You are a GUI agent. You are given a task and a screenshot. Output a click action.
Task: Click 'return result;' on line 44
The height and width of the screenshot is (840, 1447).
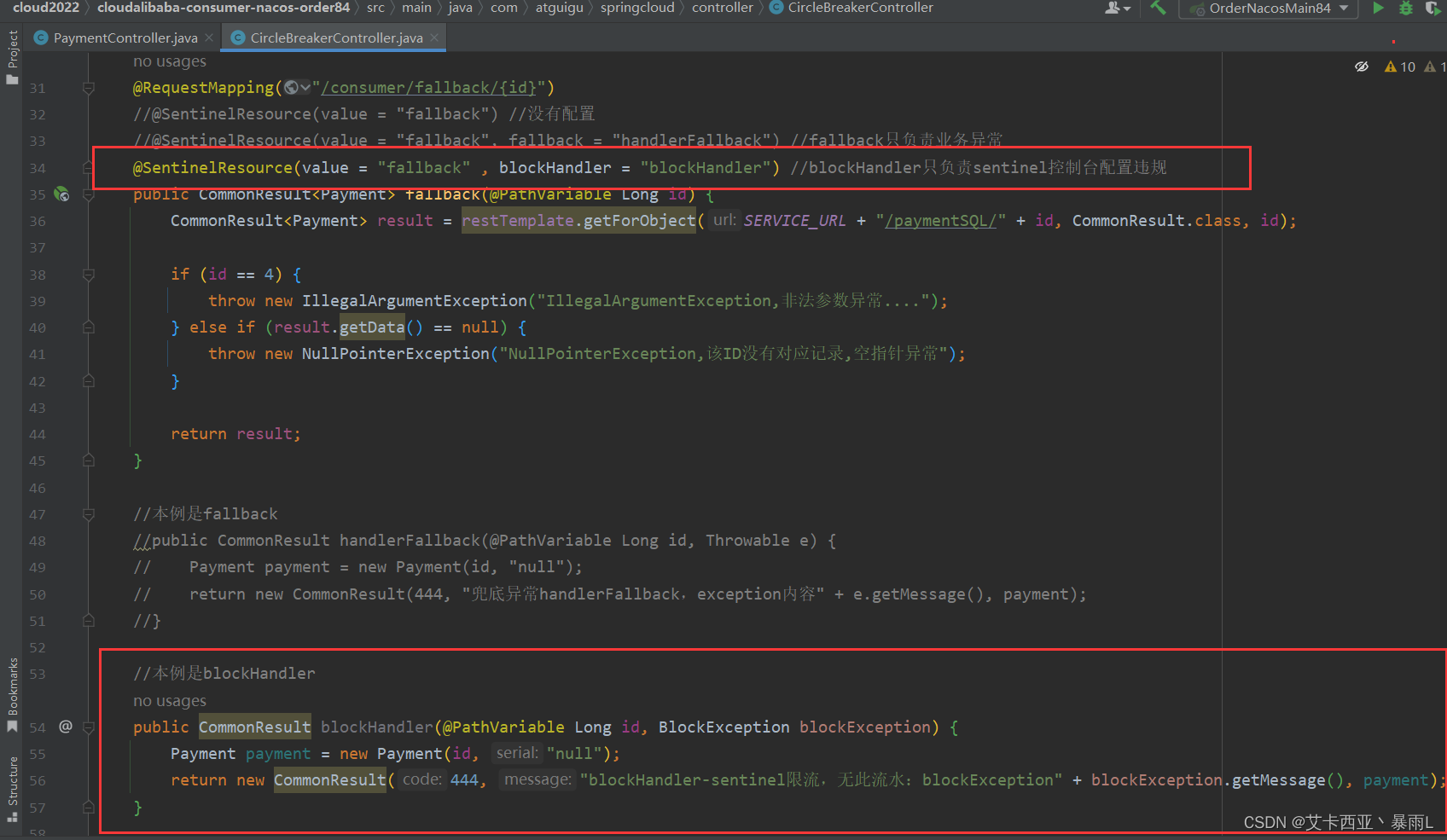235,434
